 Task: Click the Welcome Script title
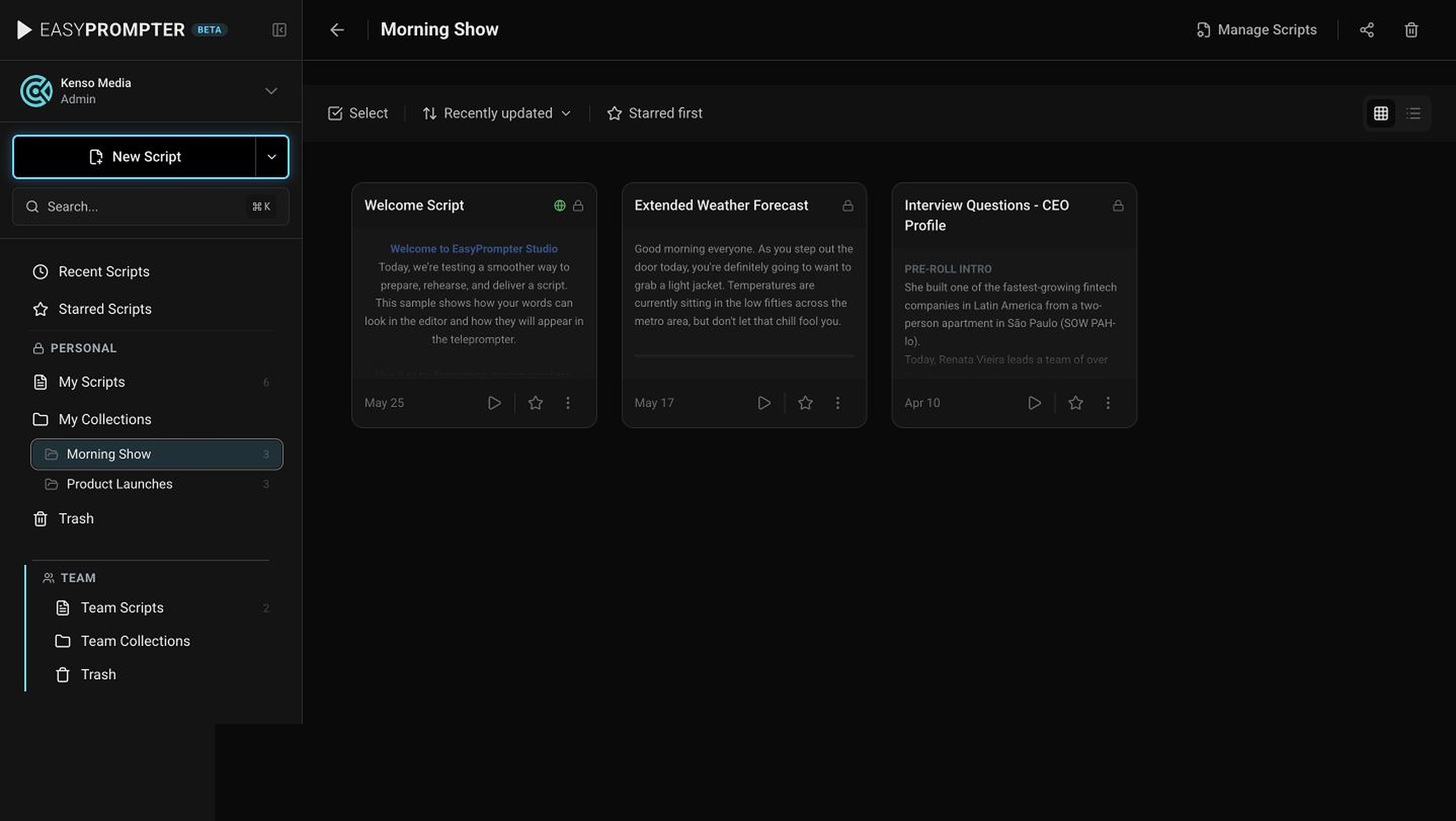[414, 206]
